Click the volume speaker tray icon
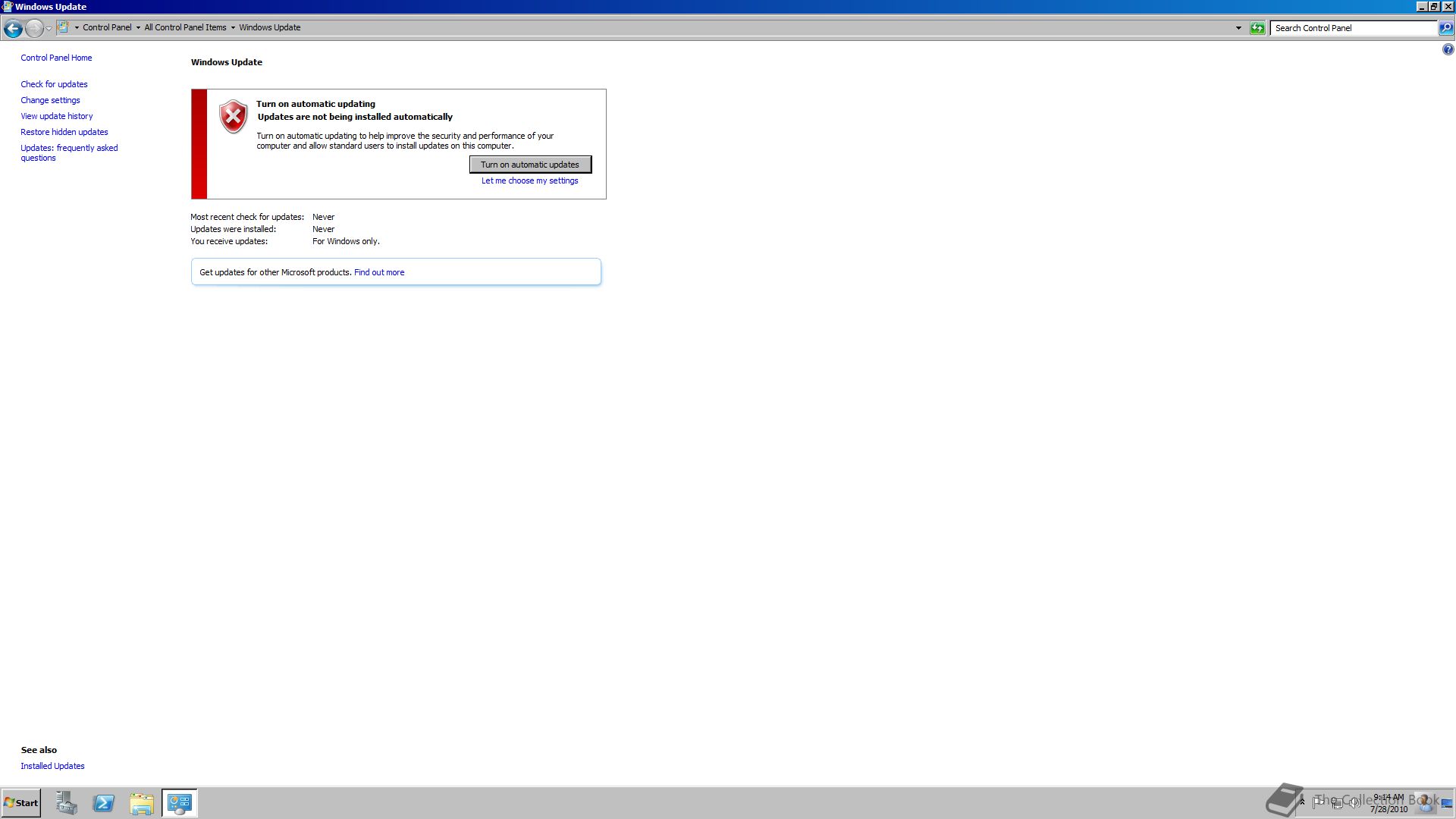The image size is (1456, 819). tap(1354, 802)
